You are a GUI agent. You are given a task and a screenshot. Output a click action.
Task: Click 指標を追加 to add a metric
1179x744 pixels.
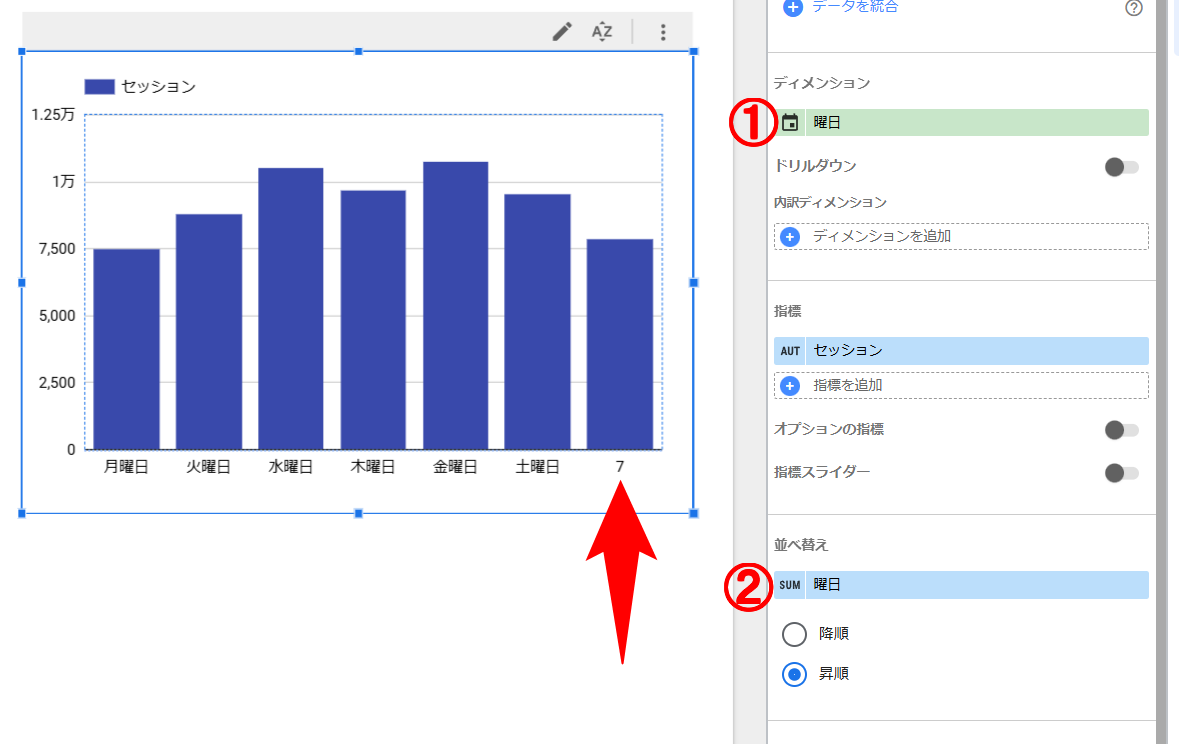click(847, 386)
